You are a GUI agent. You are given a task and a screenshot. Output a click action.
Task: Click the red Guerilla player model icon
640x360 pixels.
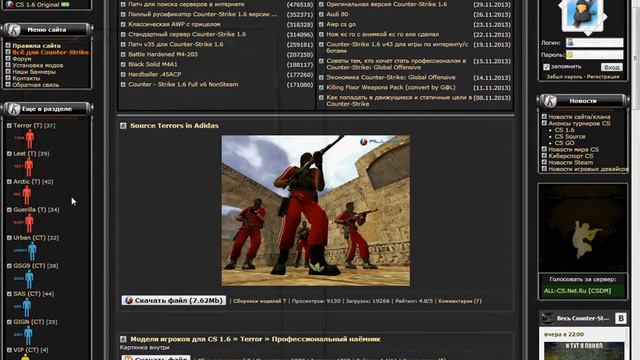(29, 223)
